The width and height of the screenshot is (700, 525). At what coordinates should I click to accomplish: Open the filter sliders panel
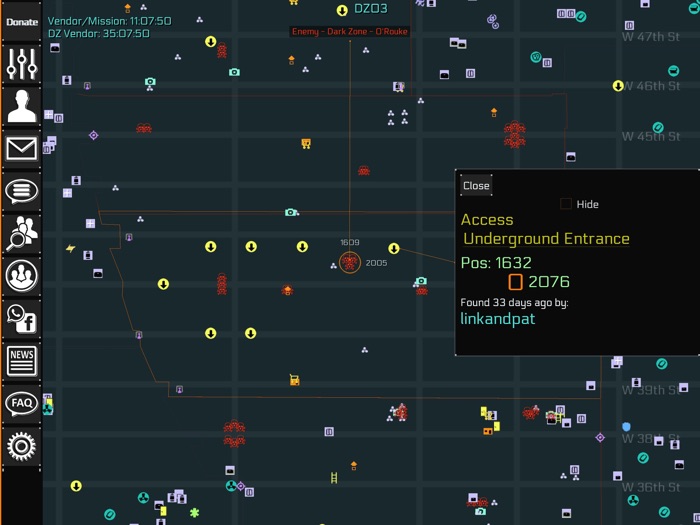click(21, 63)
